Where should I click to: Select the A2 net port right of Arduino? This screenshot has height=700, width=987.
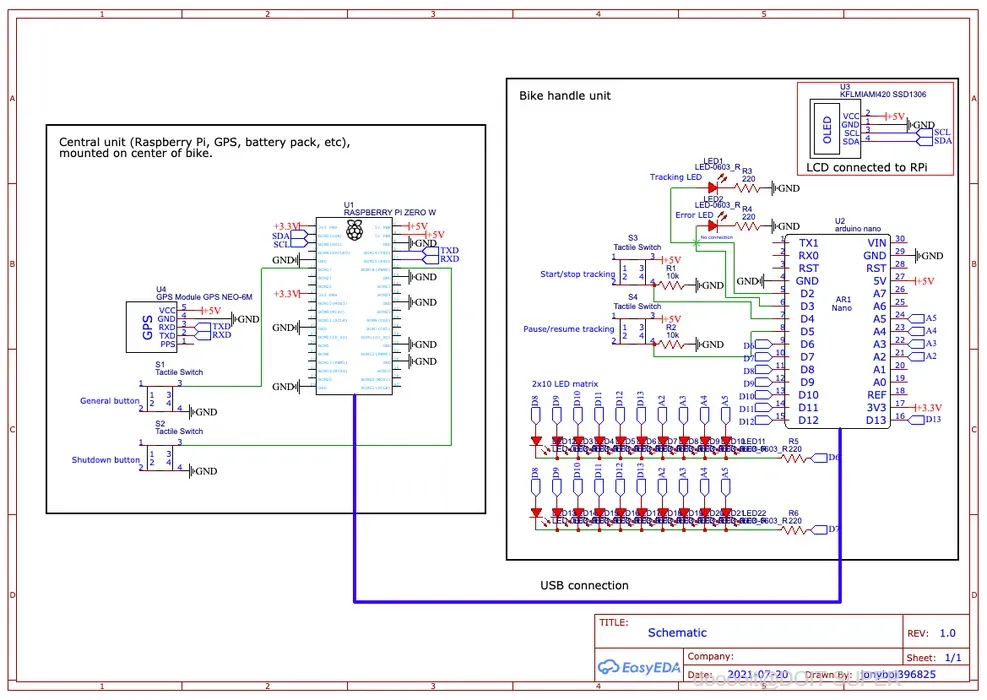[x=923, y=356]
